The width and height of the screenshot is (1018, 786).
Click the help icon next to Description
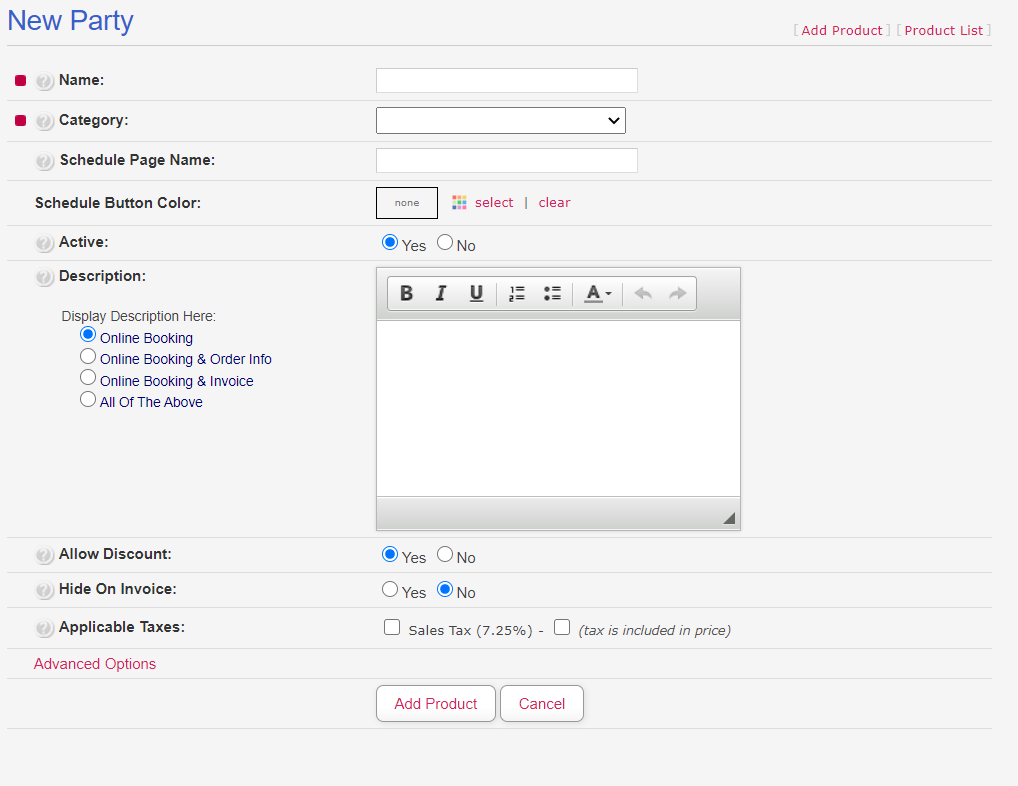point(44,277)
